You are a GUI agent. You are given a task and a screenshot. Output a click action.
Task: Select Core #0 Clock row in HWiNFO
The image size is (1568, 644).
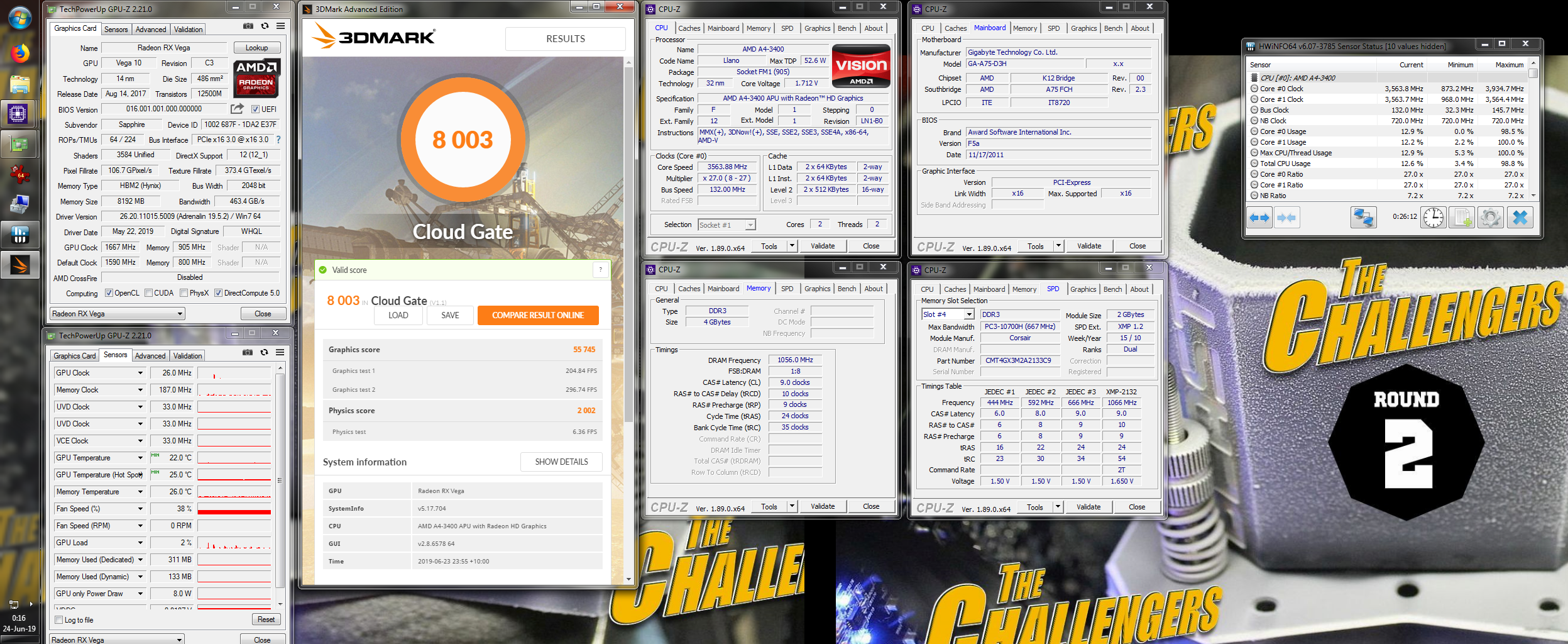coord(1388,89)
